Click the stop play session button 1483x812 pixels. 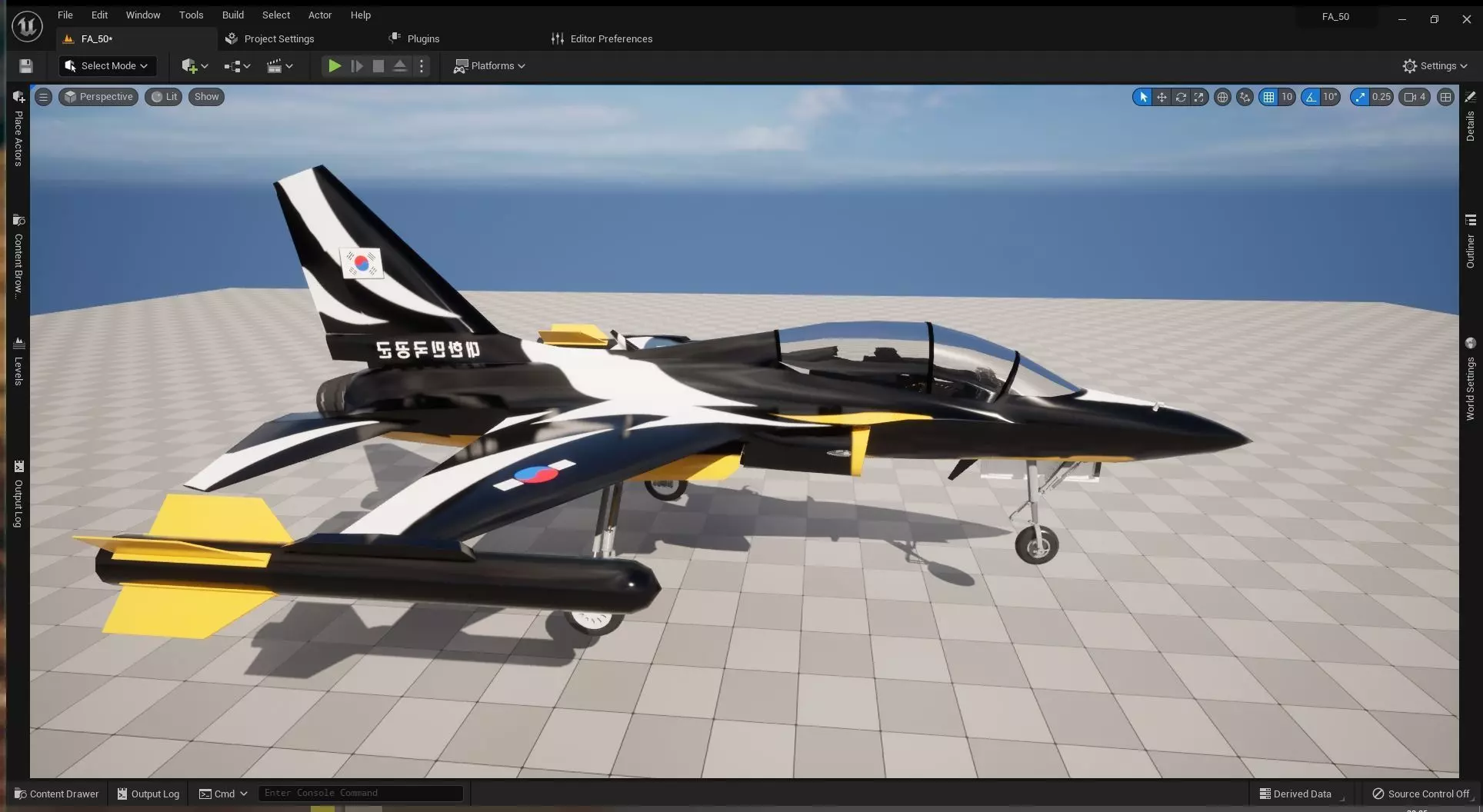tap(378, 66)
